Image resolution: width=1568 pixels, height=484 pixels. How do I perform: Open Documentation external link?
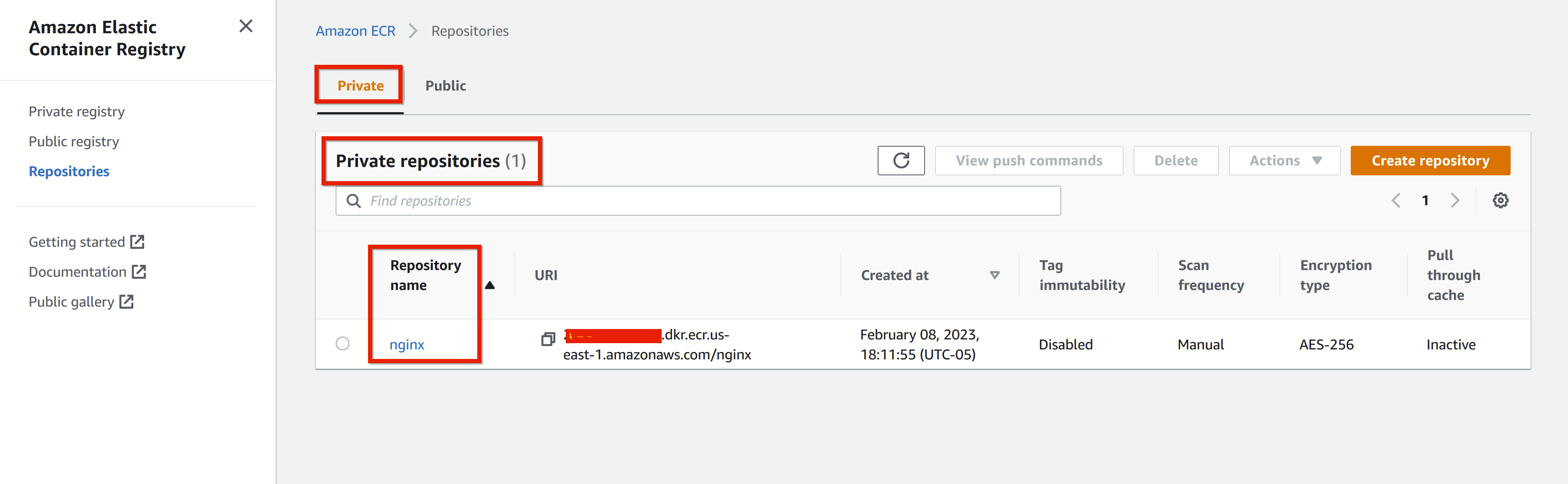(x=88, y=272)
